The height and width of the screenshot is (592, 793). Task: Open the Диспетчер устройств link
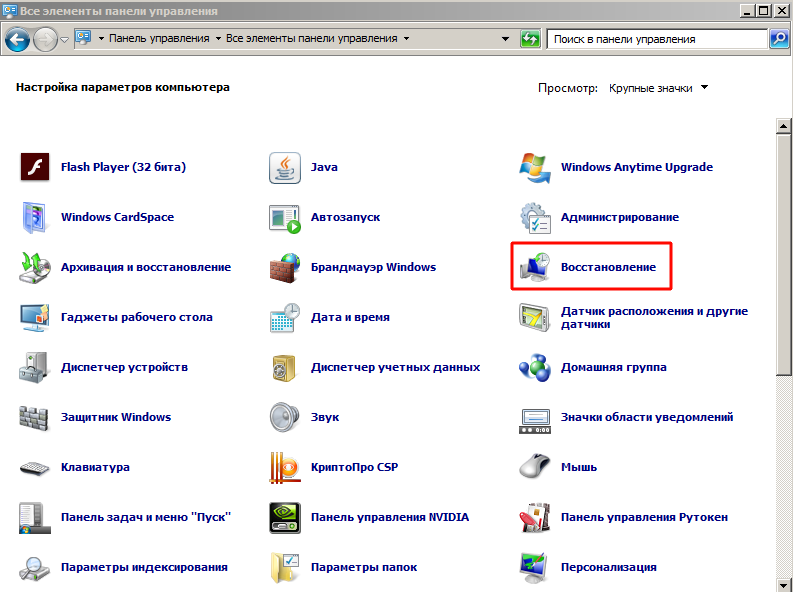(124, 367)
